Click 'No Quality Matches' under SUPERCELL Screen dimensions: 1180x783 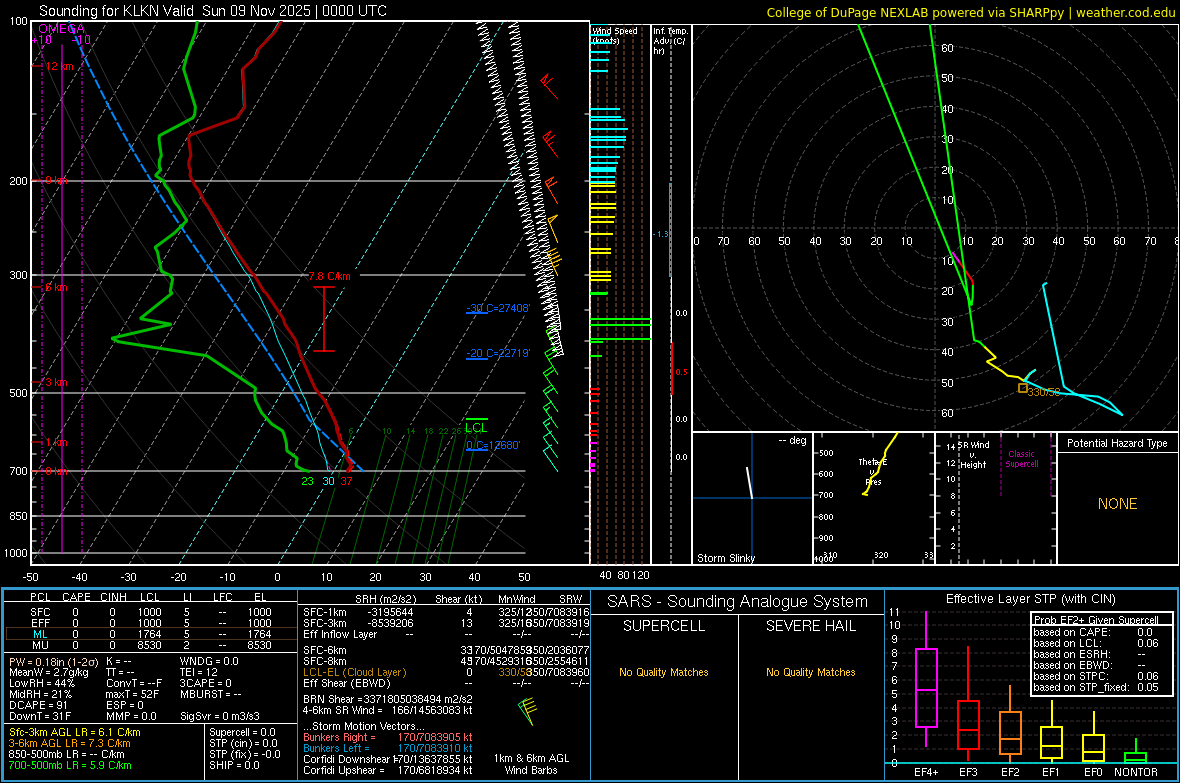(x=664, y=672)
